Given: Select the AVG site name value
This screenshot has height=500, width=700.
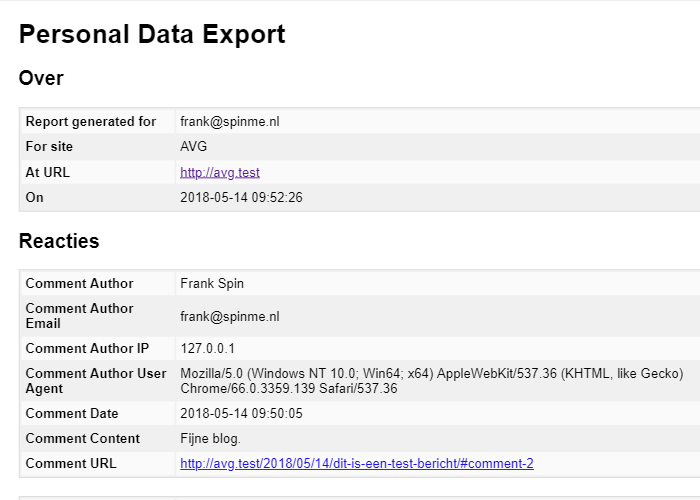Looking at the screenshot, I should [194, 147].
